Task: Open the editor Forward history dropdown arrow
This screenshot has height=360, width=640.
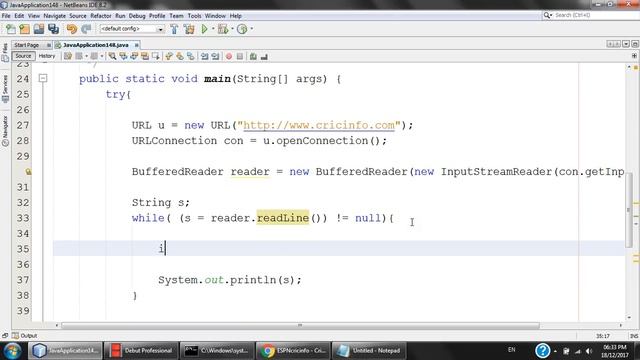Action: point(101,56)
